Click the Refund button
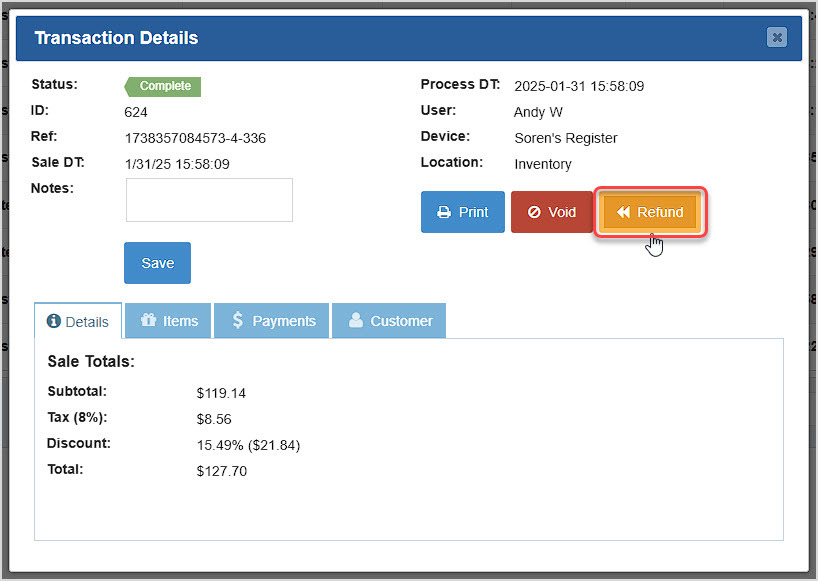The image size is (818, 581). [x=650, y=212]
